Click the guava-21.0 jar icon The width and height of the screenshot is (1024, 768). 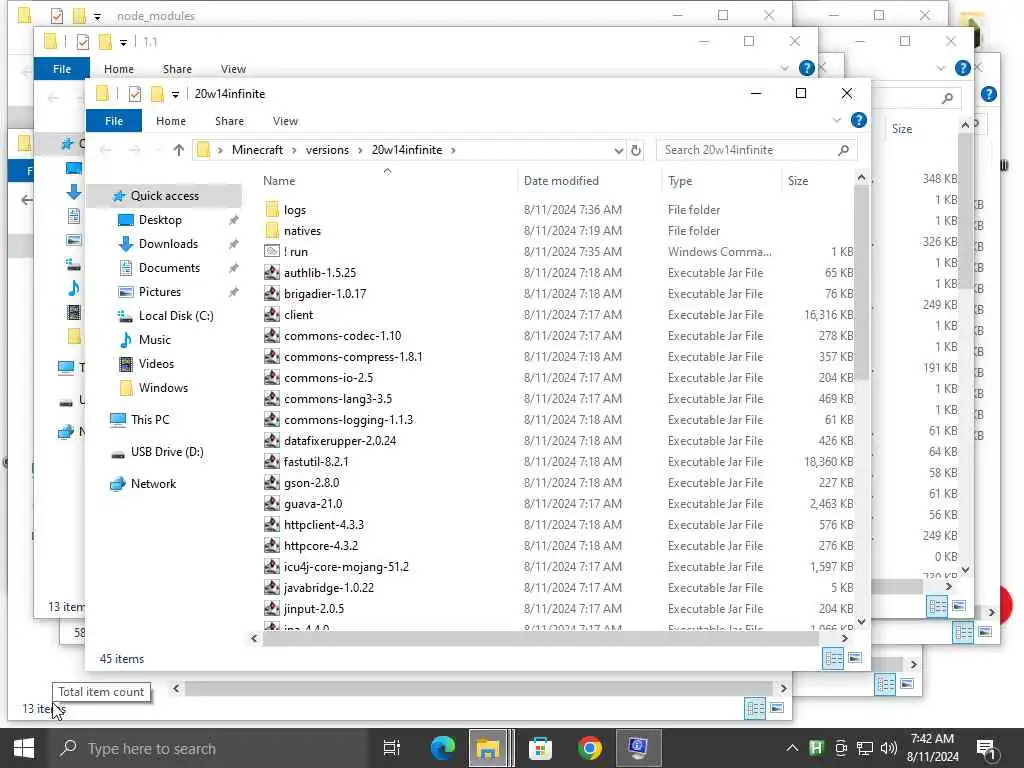pyautogui.click(x=272, y=504)
